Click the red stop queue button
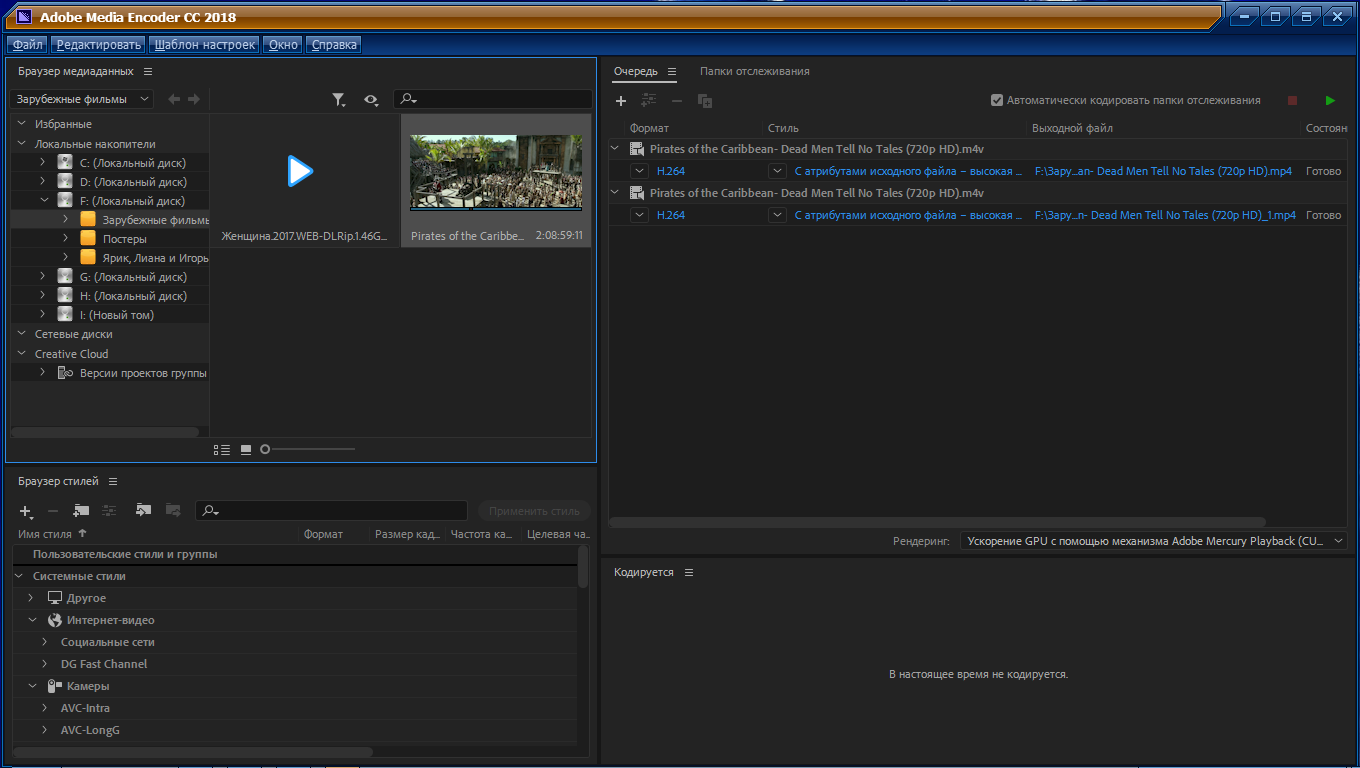 (1292, 100)
